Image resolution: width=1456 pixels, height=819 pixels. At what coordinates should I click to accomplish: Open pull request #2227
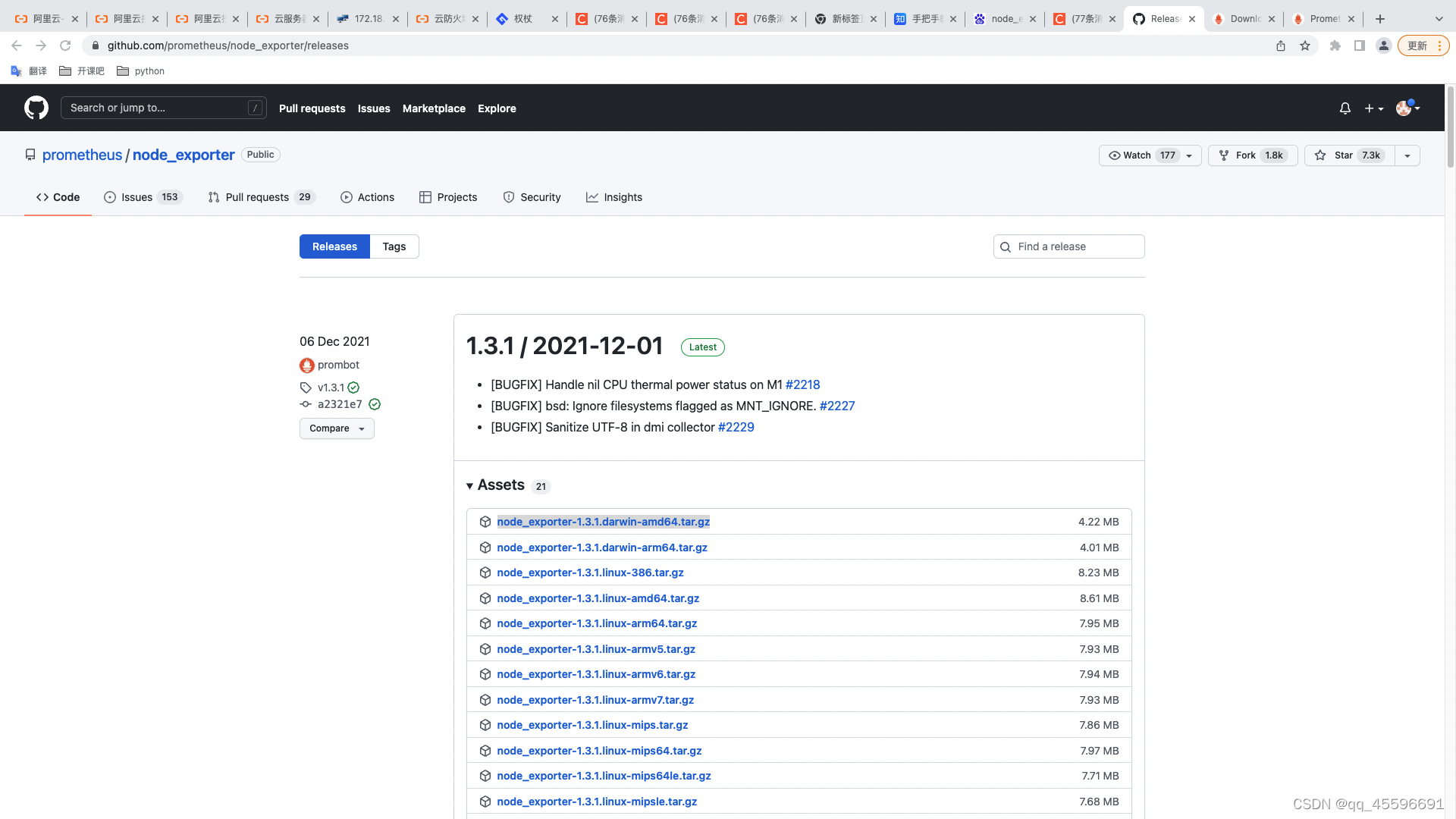[837, 406]
